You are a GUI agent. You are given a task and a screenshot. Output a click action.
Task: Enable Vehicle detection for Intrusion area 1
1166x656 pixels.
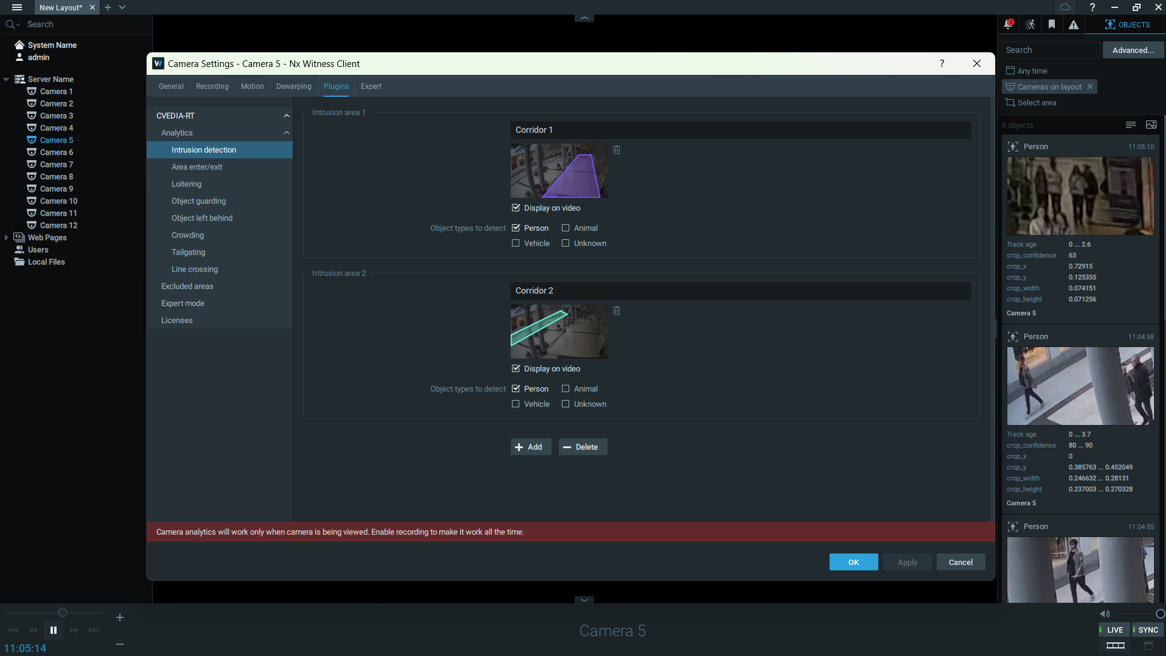516,243
